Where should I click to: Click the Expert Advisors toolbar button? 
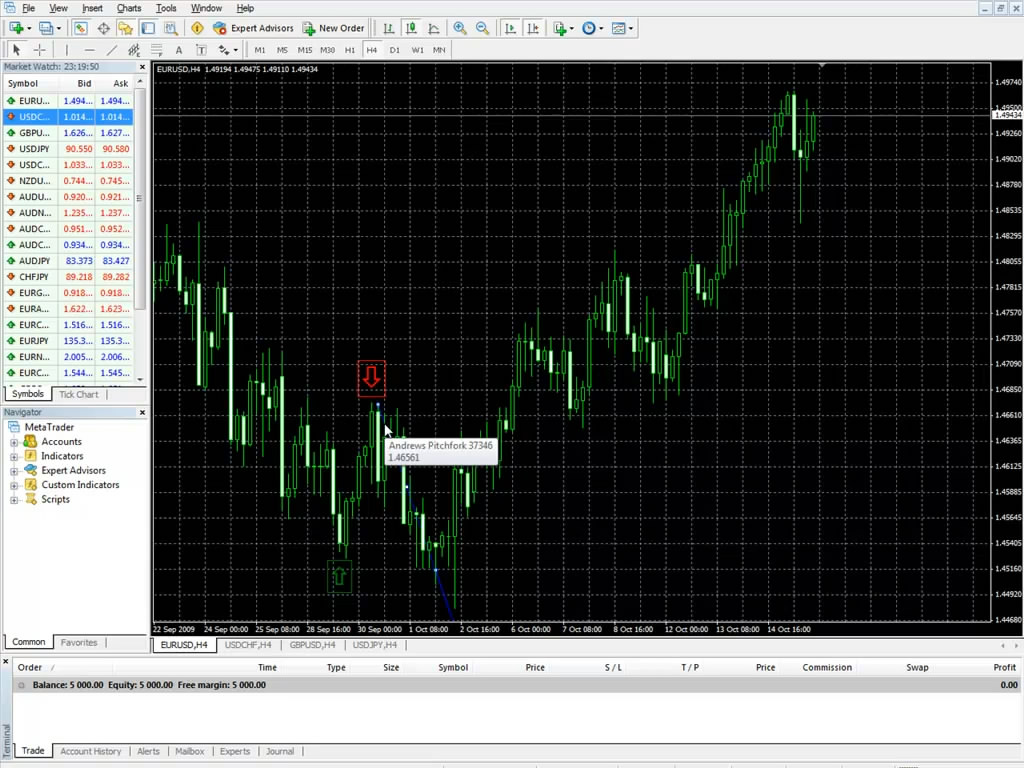pyautogui.click(x=253, y=28)
